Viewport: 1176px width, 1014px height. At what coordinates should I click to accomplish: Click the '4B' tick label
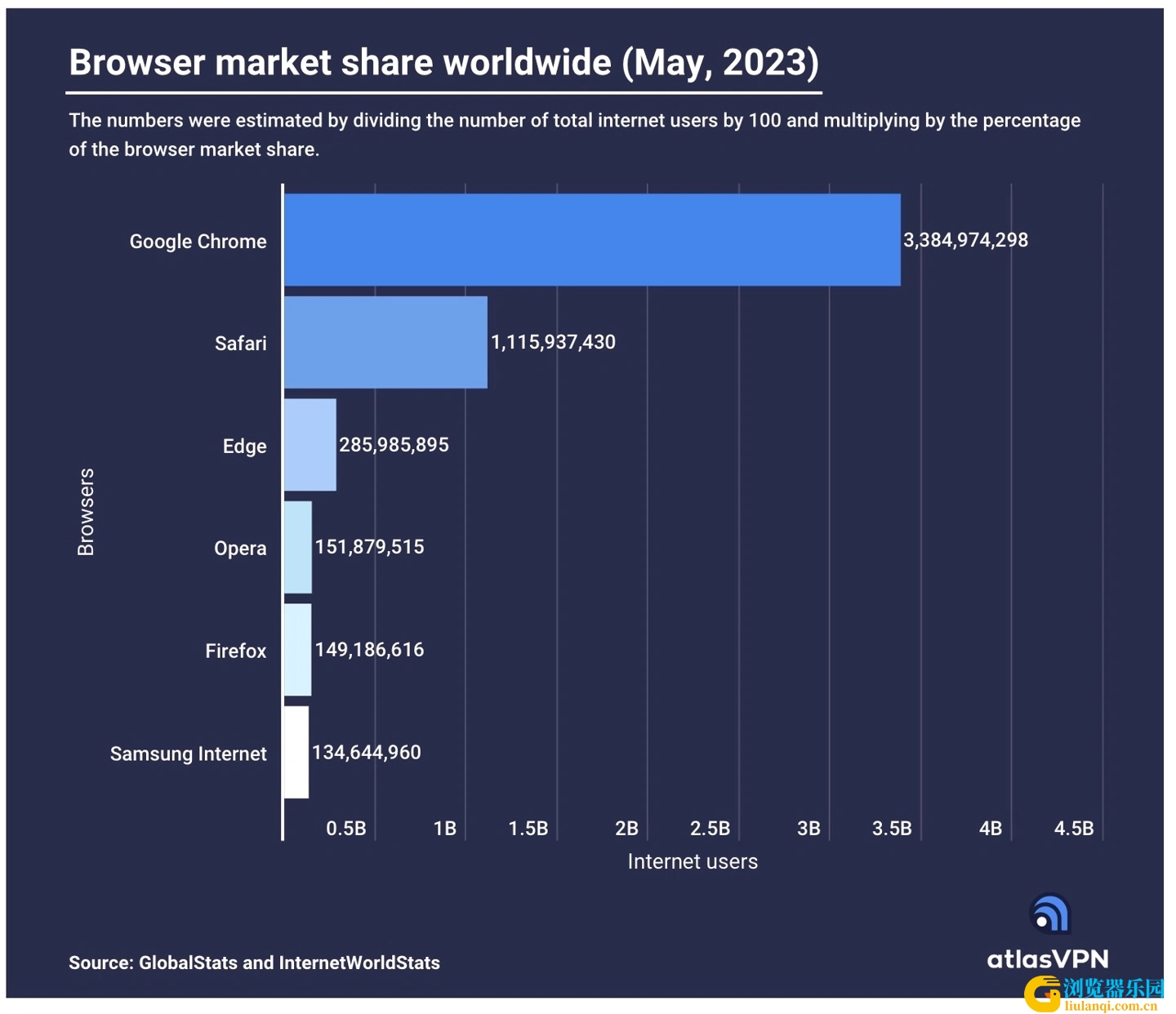(991, 829)
